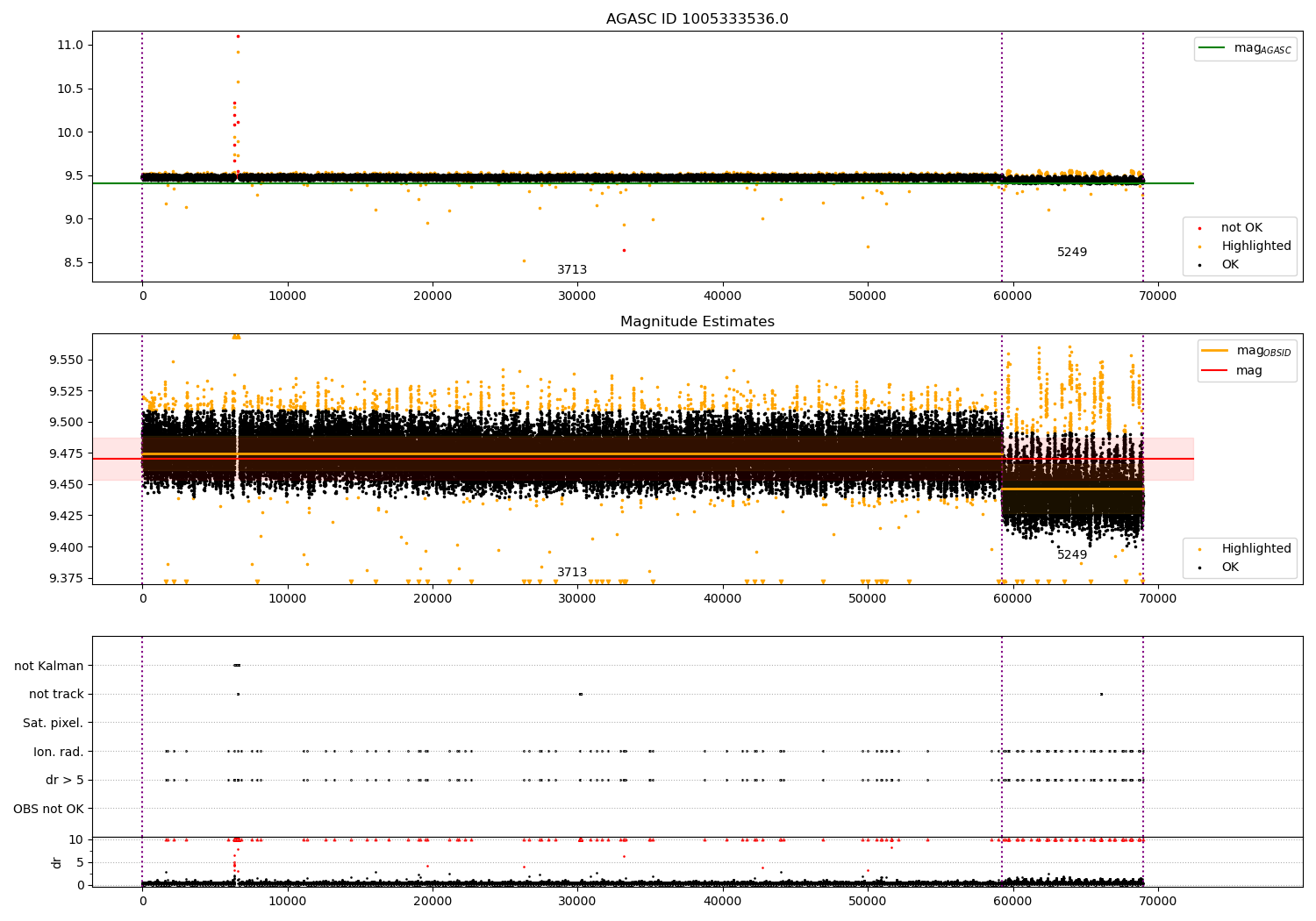Click the title AGASC ID 1005333536.0

(x=697, y=19)
